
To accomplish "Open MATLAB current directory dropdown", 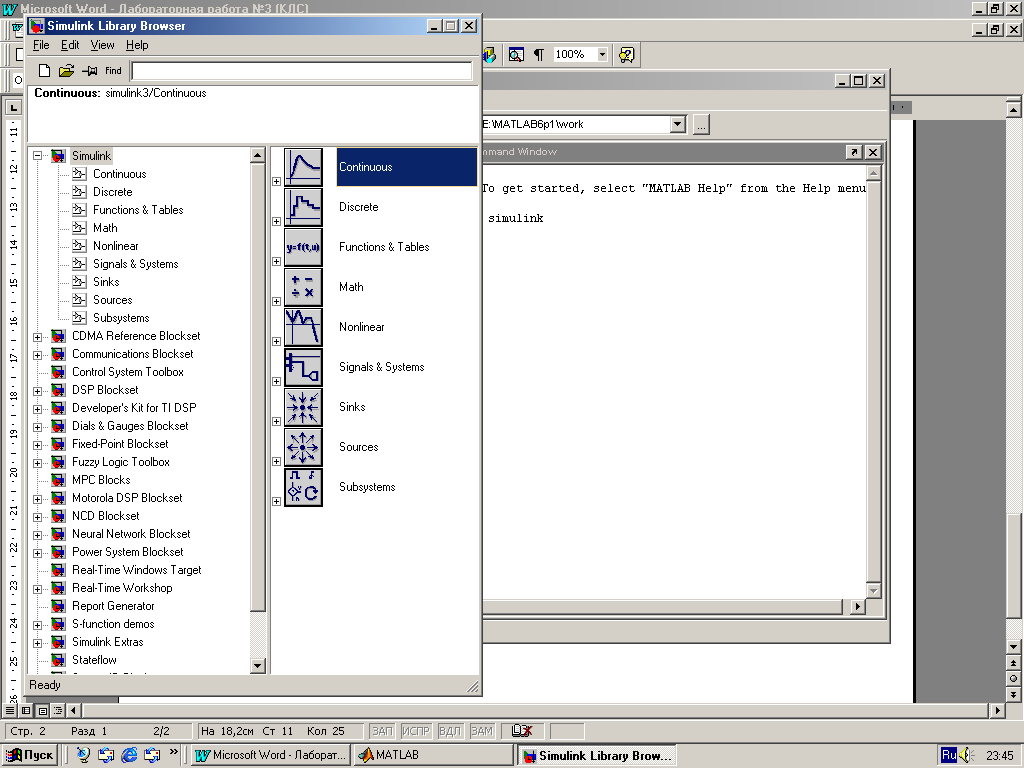I will click(x=678, y=124).
